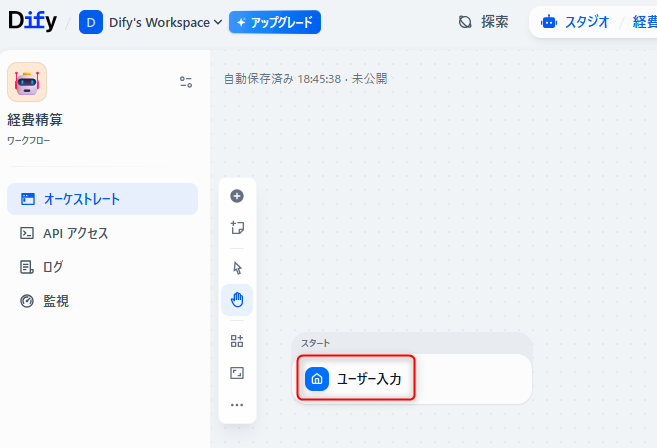
Task: Click the blue D workspace avatar
Action: (91, 22)
